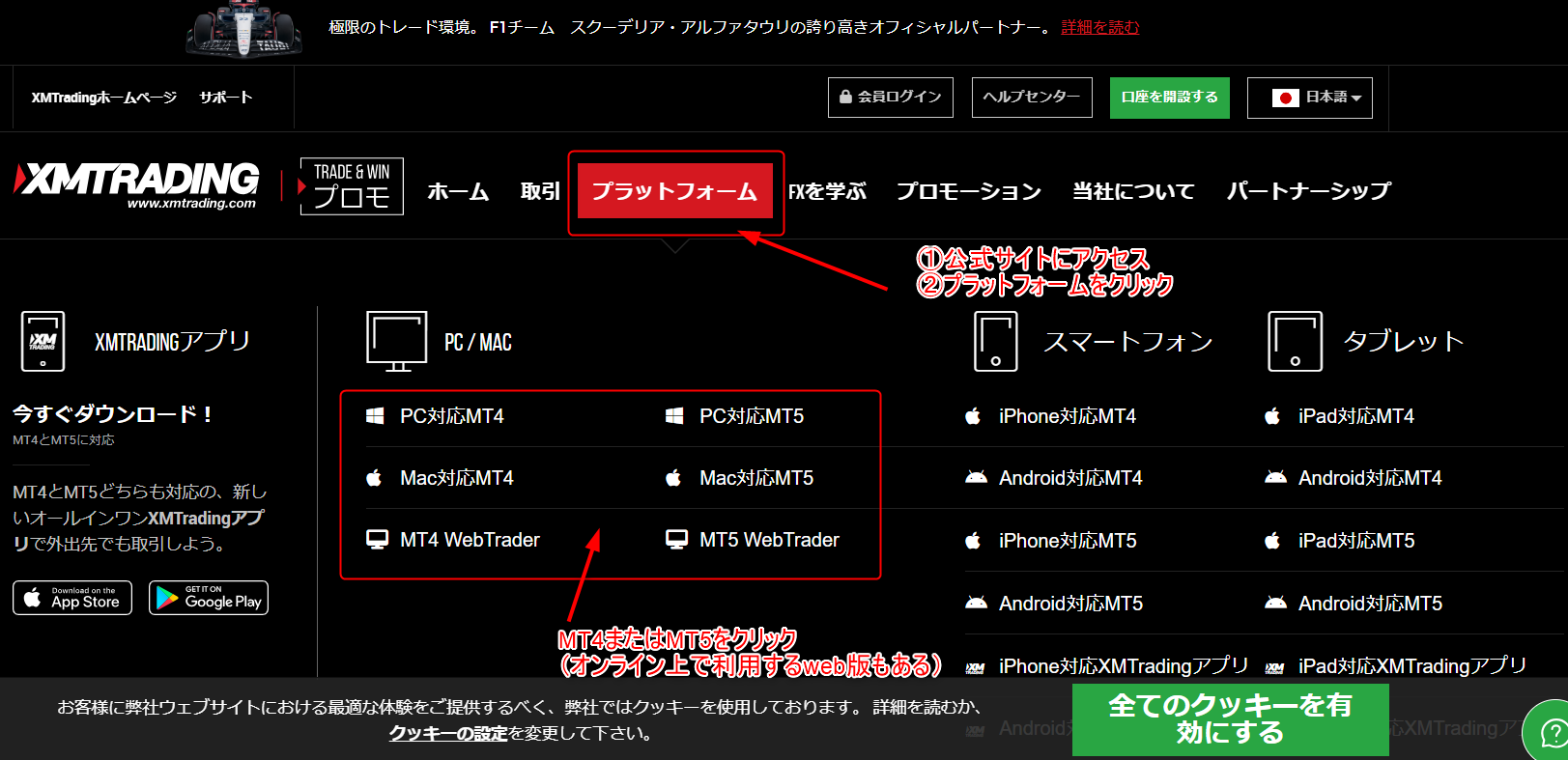Click the PC / MAC monitor icon
1568x760 pixels.
[x=396, y=341]
